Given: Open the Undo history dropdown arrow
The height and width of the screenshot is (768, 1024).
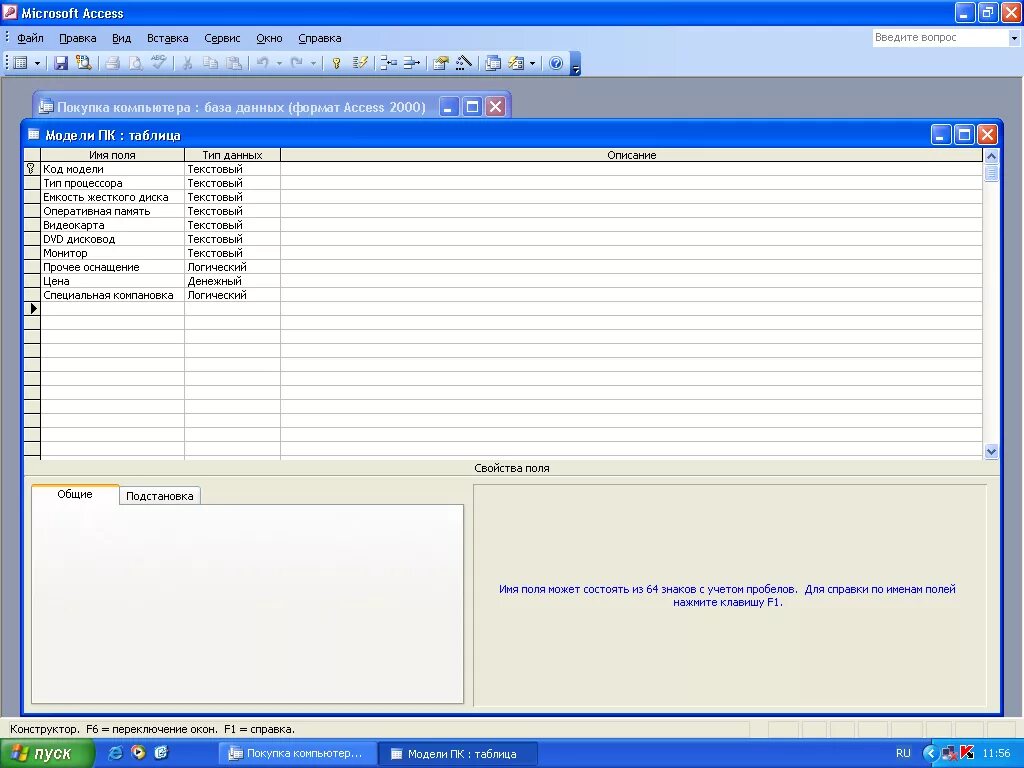Looking at the screenshot, I should [x=279, y=63].
